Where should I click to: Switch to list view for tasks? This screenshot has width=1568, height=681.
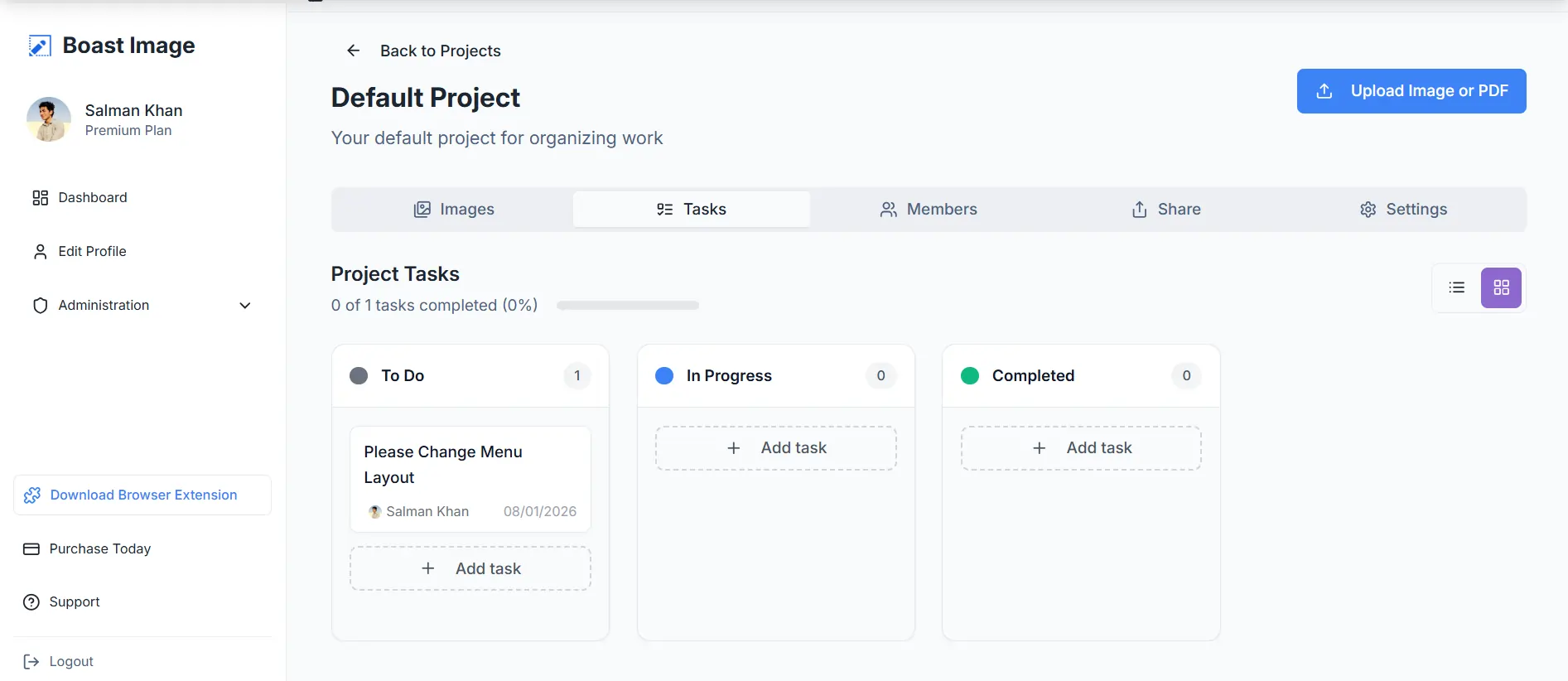coord(1457,287)
